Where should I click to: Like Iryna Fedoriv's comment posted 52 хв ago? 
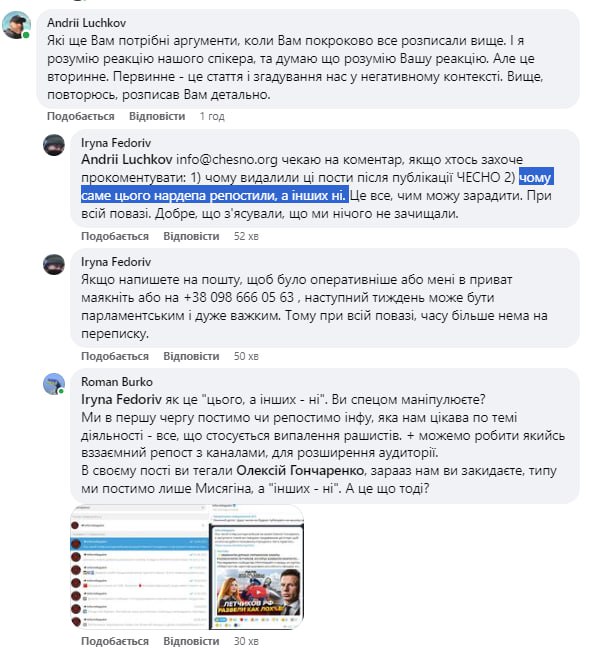(x=115, y=236)
